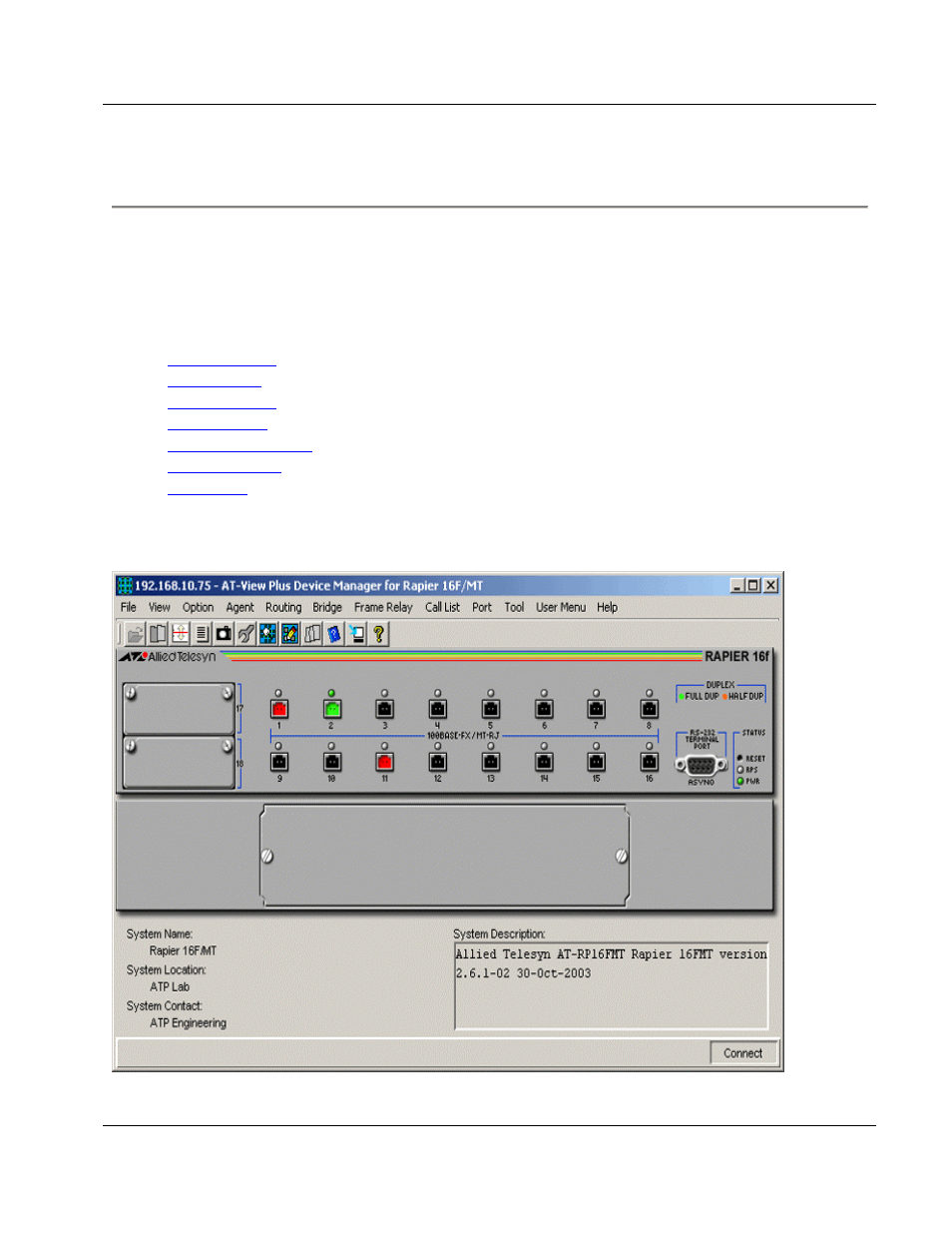The height and width of the screenshot is (1233, 952).
Task: Open the Help menu
Action: [607, 607]
